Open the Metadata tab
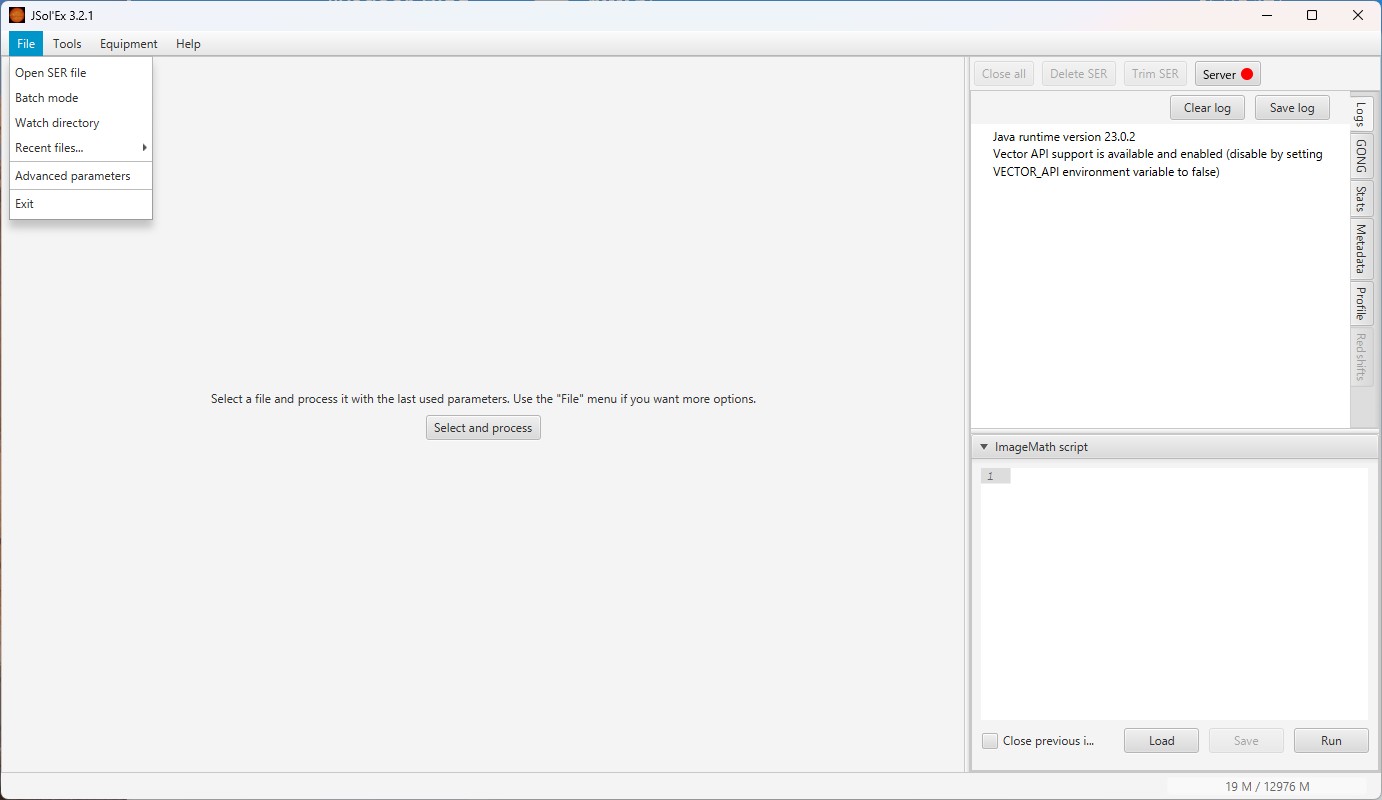Image resolution: width=1382 pixels, height=800 pixels. pos(1361,249)
